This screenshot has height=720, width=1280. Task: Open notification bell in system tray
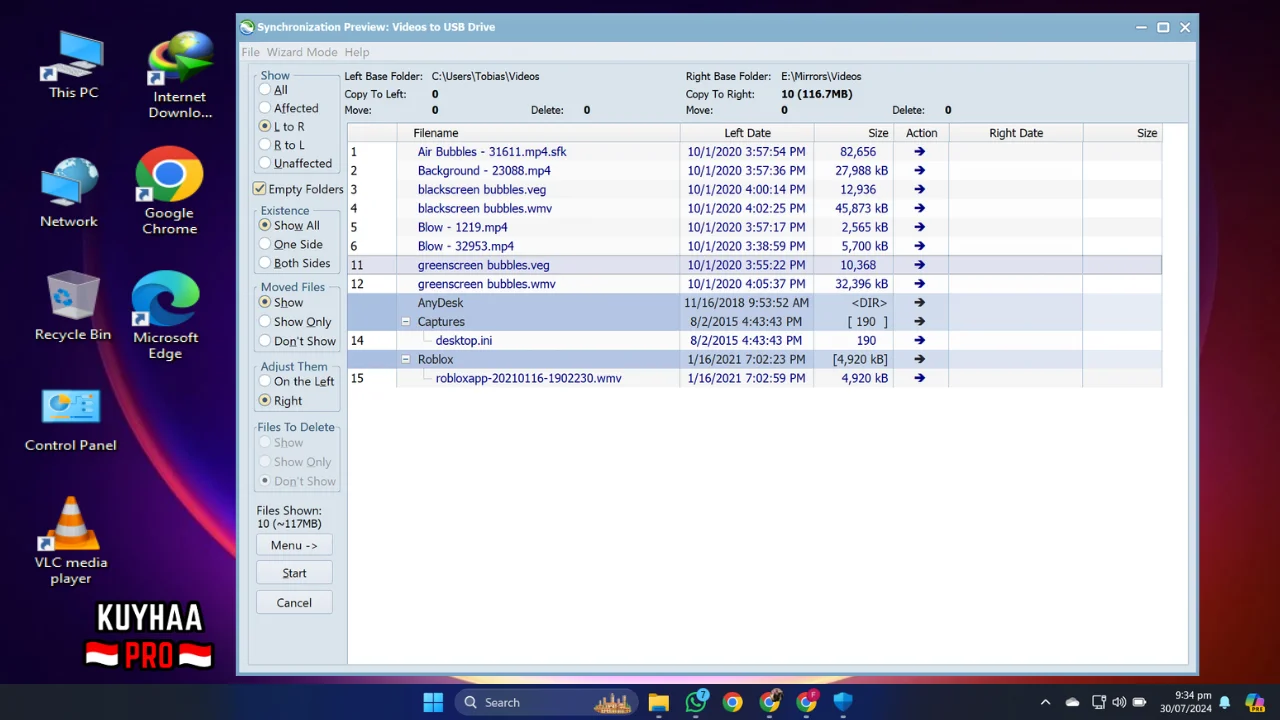[1224, 702]
